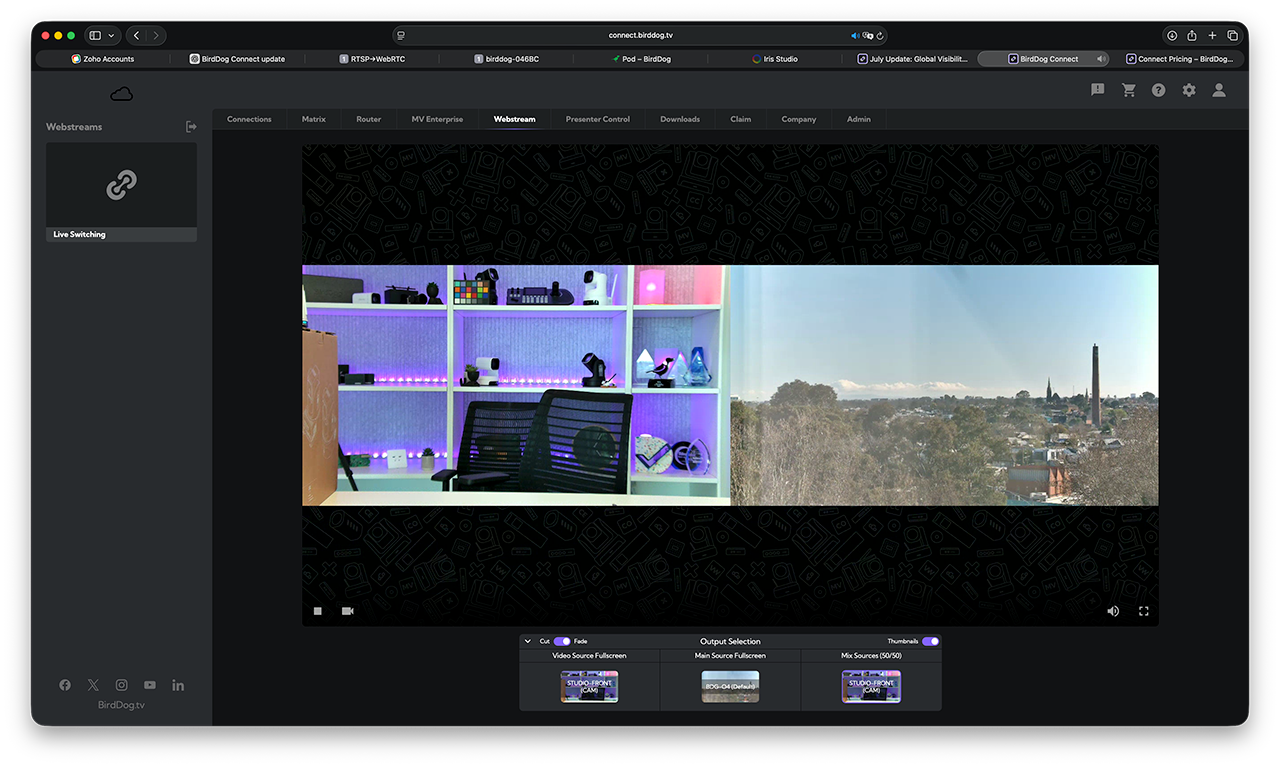1280x767 pixels.
Task: Click the feedback message icon
Action: pos(1097,90)
